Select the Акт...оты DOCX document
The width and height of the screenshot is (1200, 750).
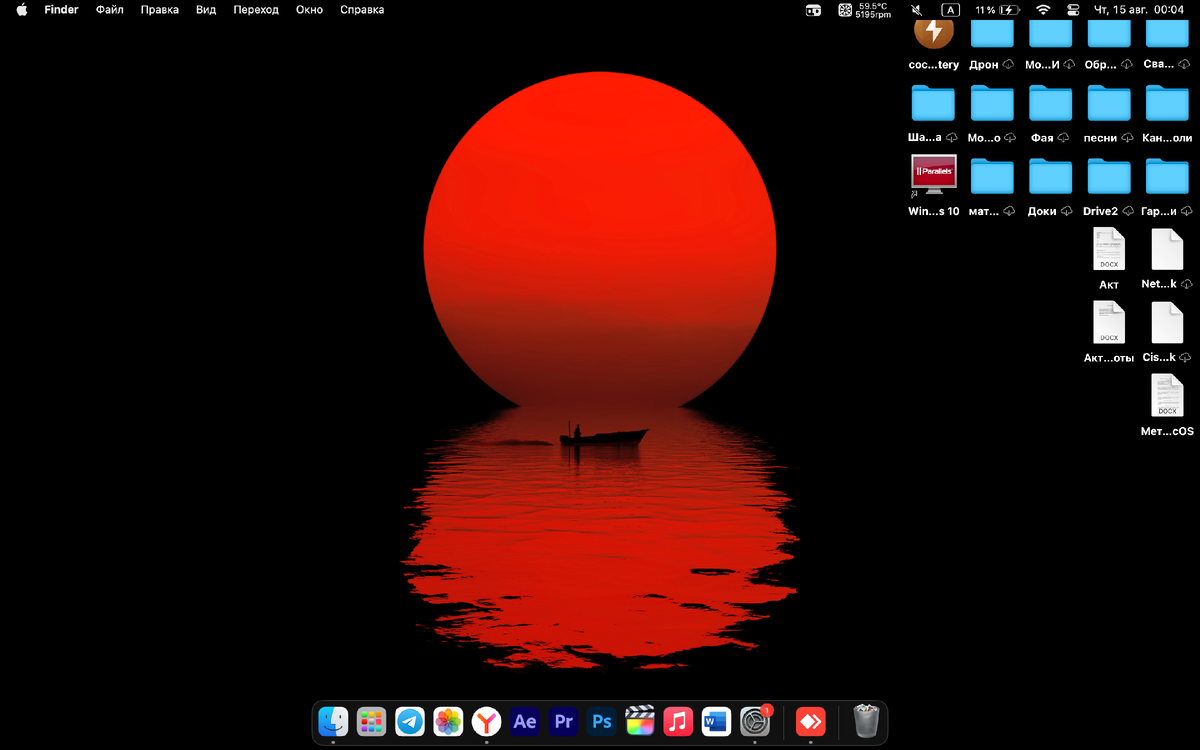tap(1109, 323)
